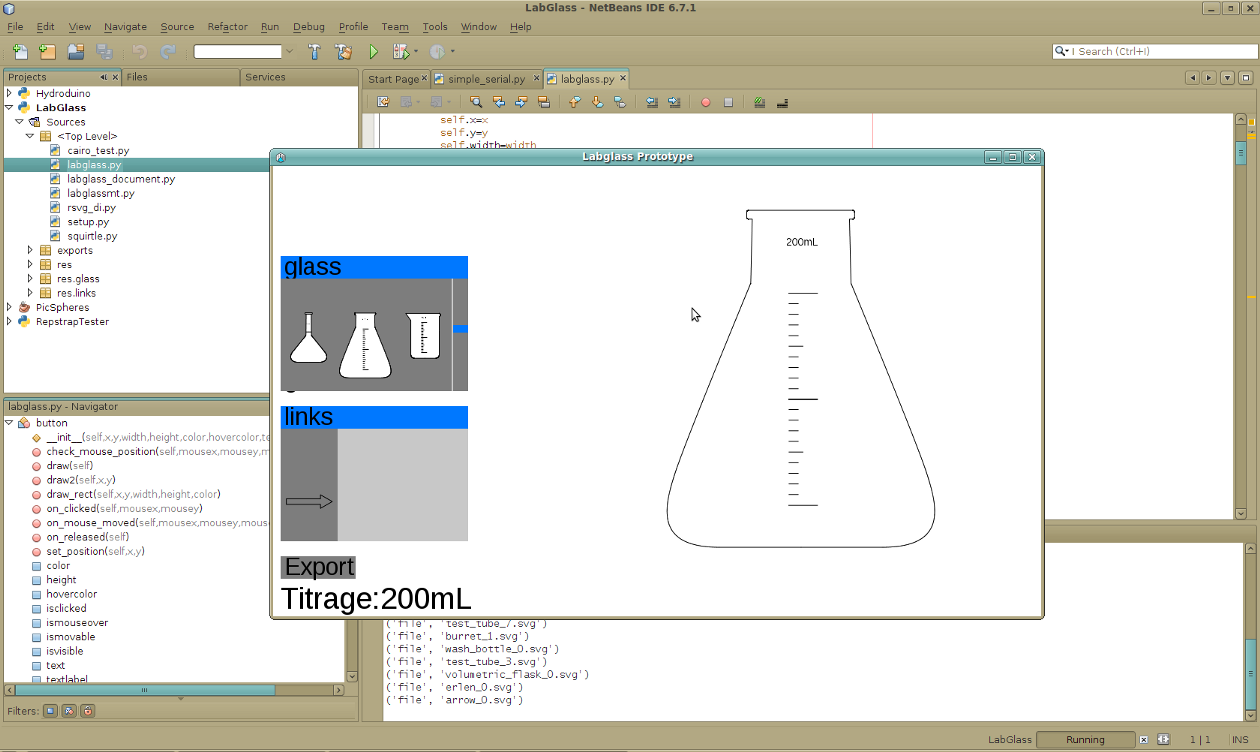Screen dimensions: 1260x752
Task: Click Find Previous Occurrence icon
Action: (x=499, y=102)
